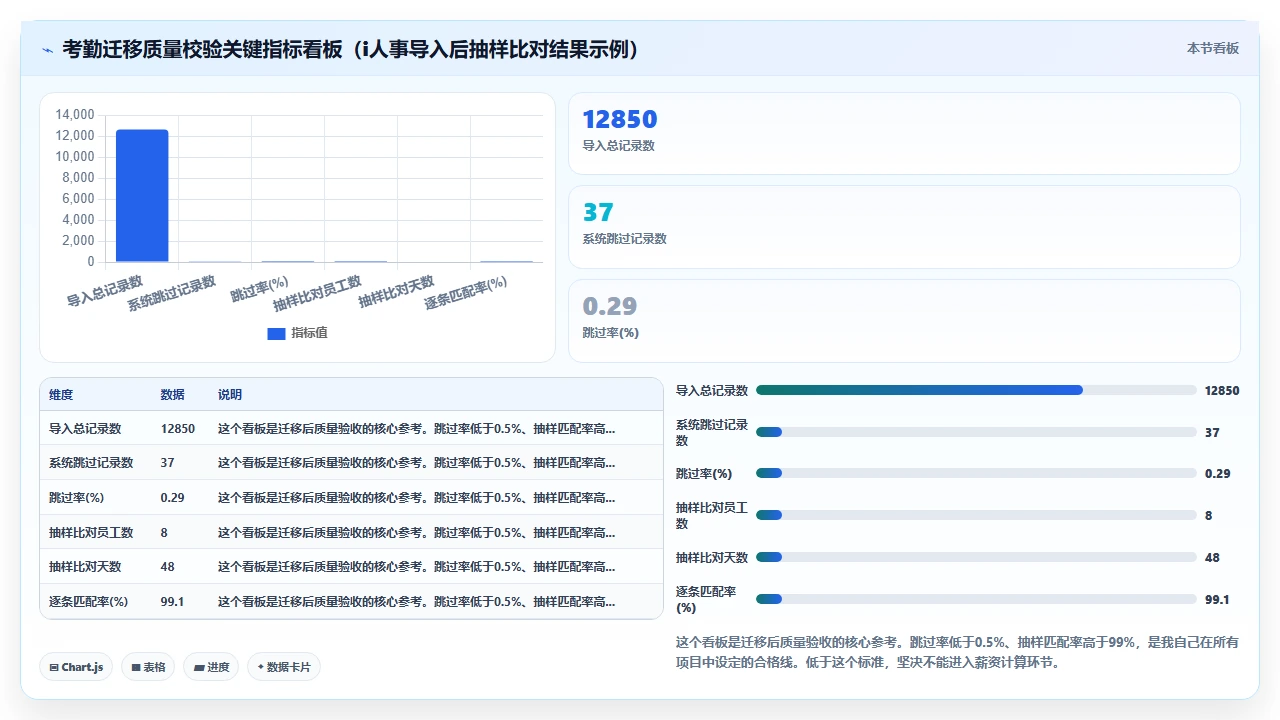
Task: Click the 0.29 value in table
Action: coord(172,497)
